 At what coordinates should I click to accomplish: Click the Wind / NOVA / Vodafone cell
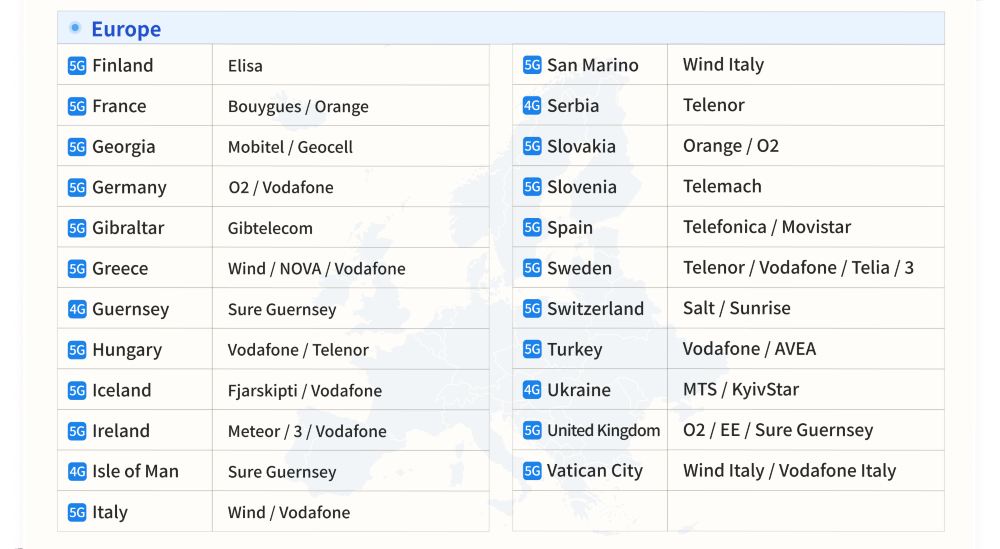[x=316, y=269]
